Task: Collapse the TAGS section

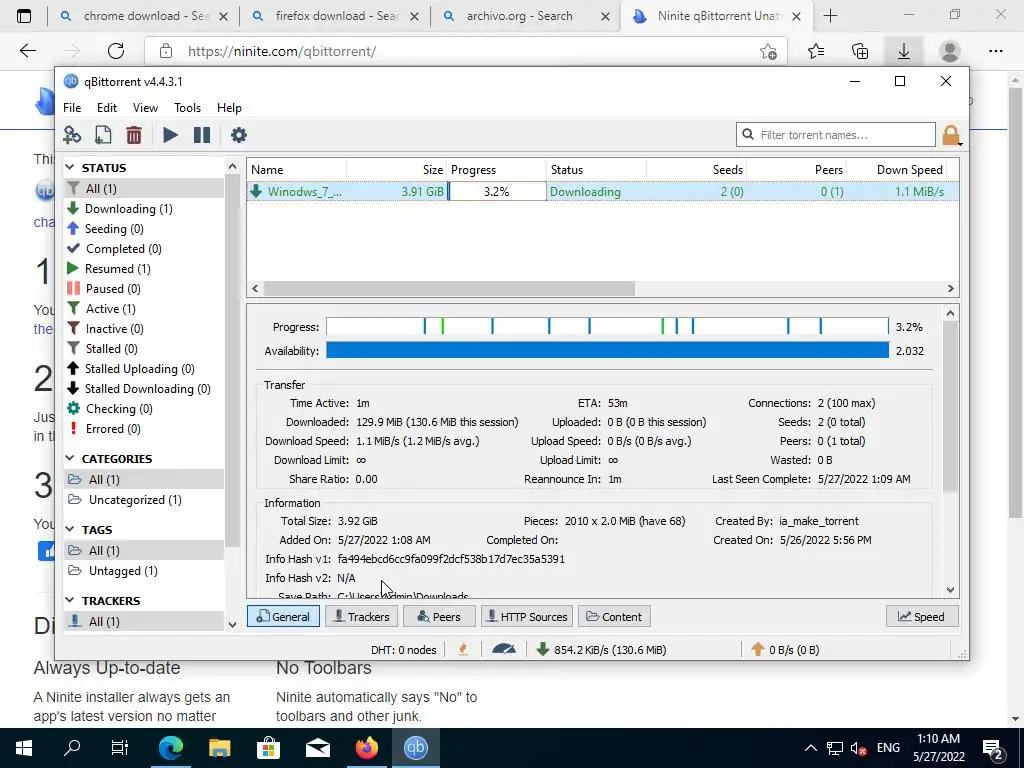Action: pos(70,530)
